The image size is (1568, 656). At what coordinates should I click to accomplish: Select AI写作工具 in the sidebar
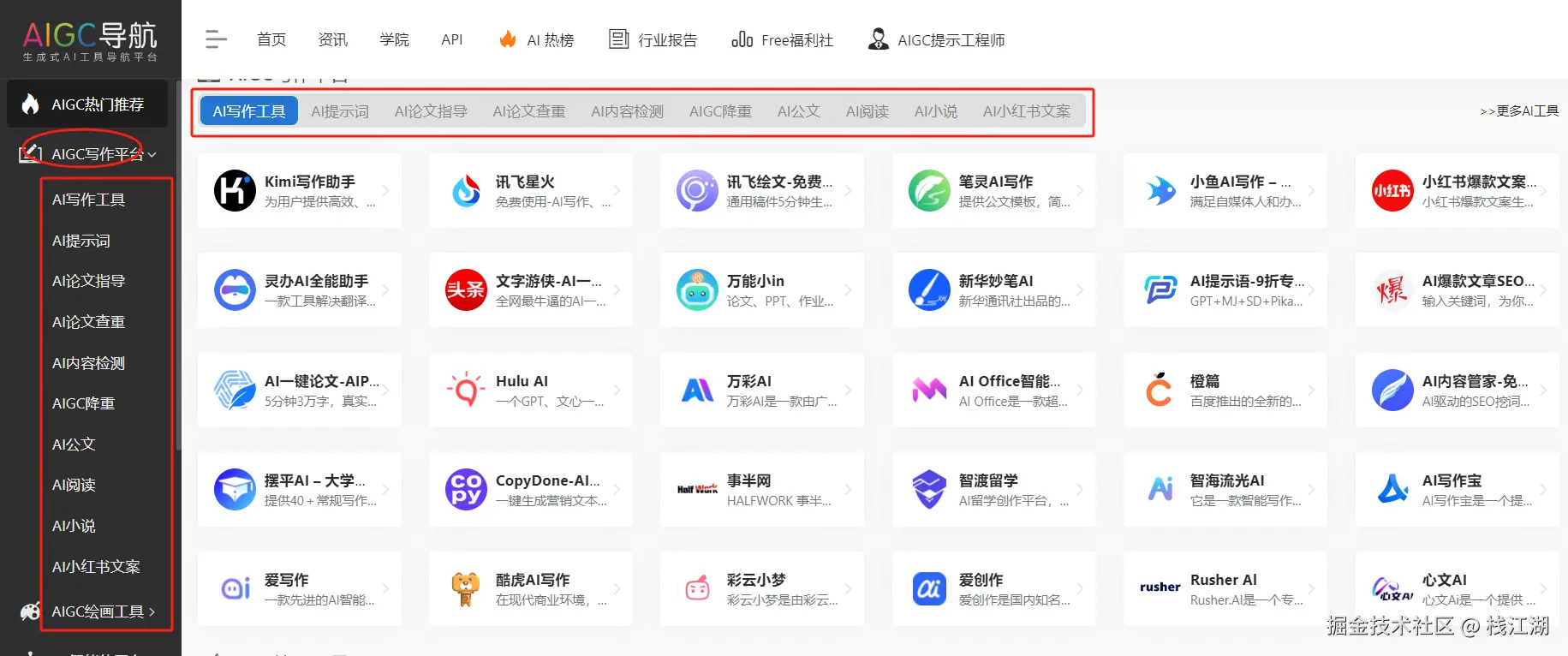89,200
